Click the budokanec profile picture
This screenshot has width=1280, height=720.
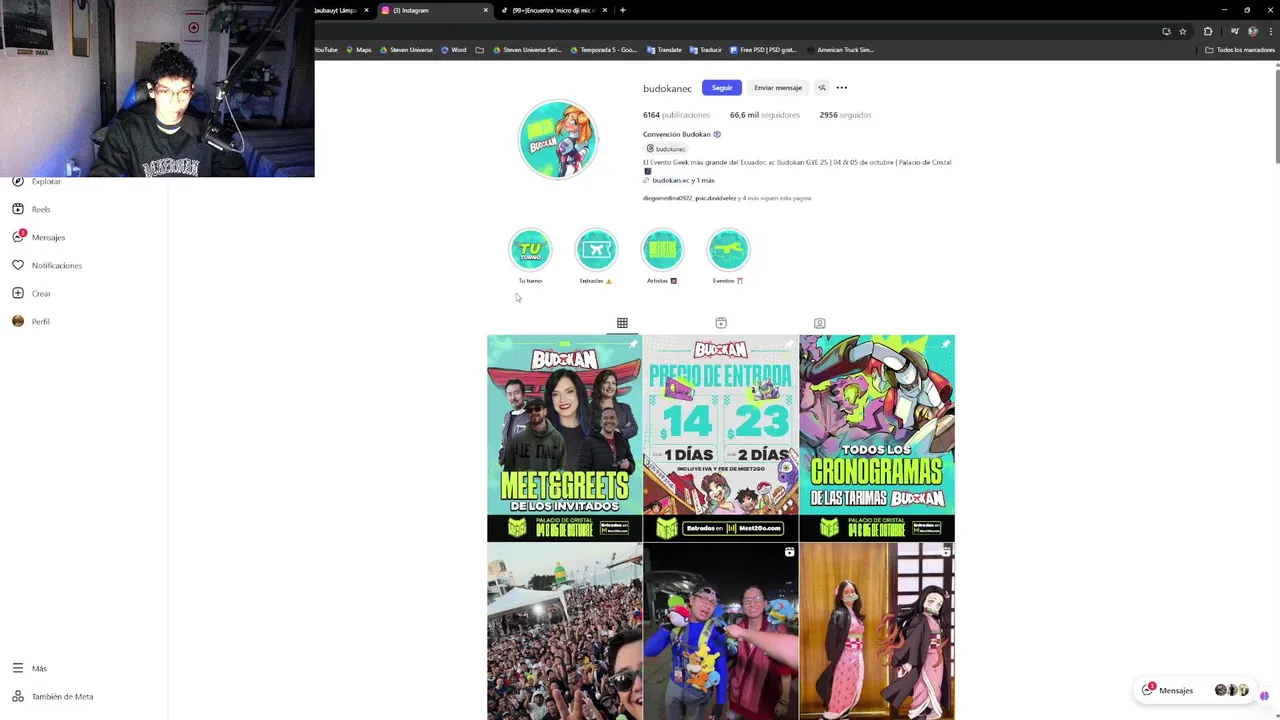[558, 140]
